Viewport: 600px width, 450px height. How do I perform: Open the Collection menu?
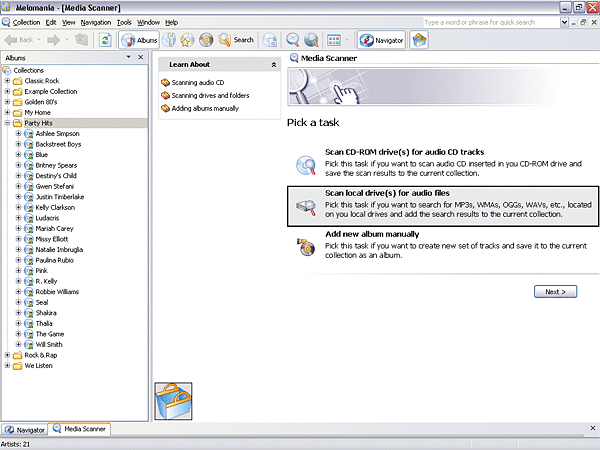pyautogui.click(x=26, y=22)
